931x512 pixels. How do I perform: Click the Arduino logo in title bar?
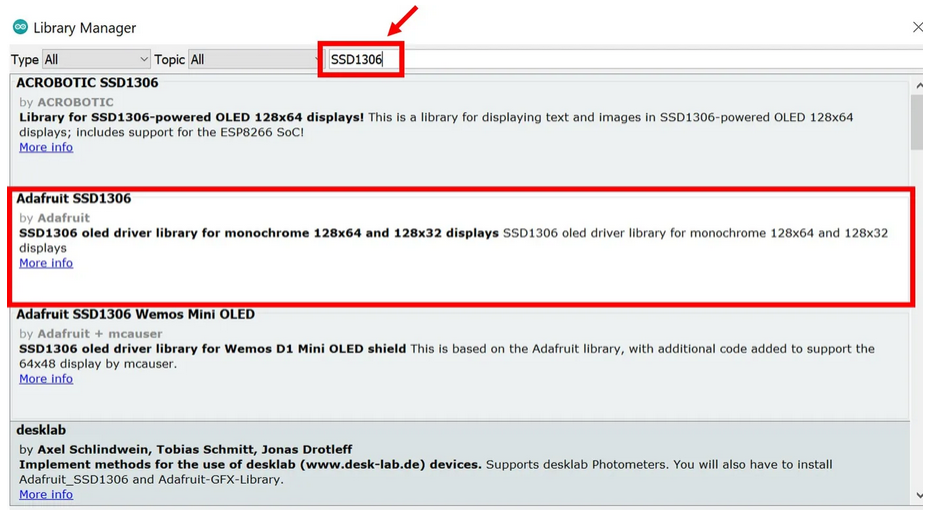19,27
